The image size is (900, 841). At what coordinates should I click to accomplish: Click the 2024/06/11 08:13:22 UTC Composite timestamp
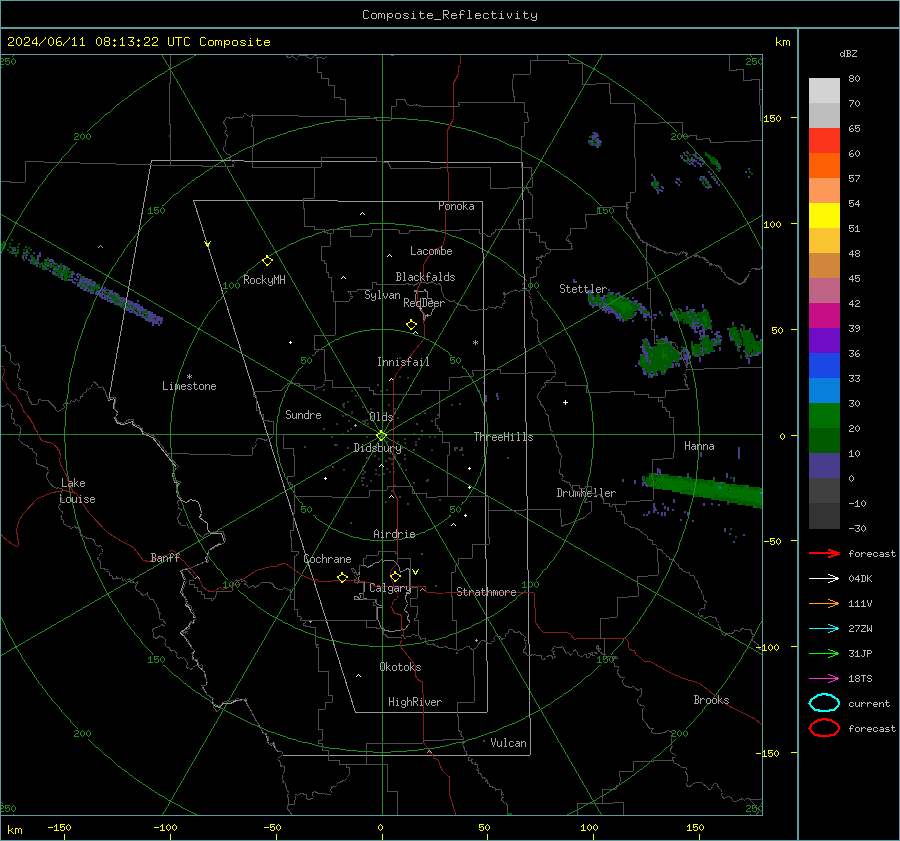click(x=138, y=42)
